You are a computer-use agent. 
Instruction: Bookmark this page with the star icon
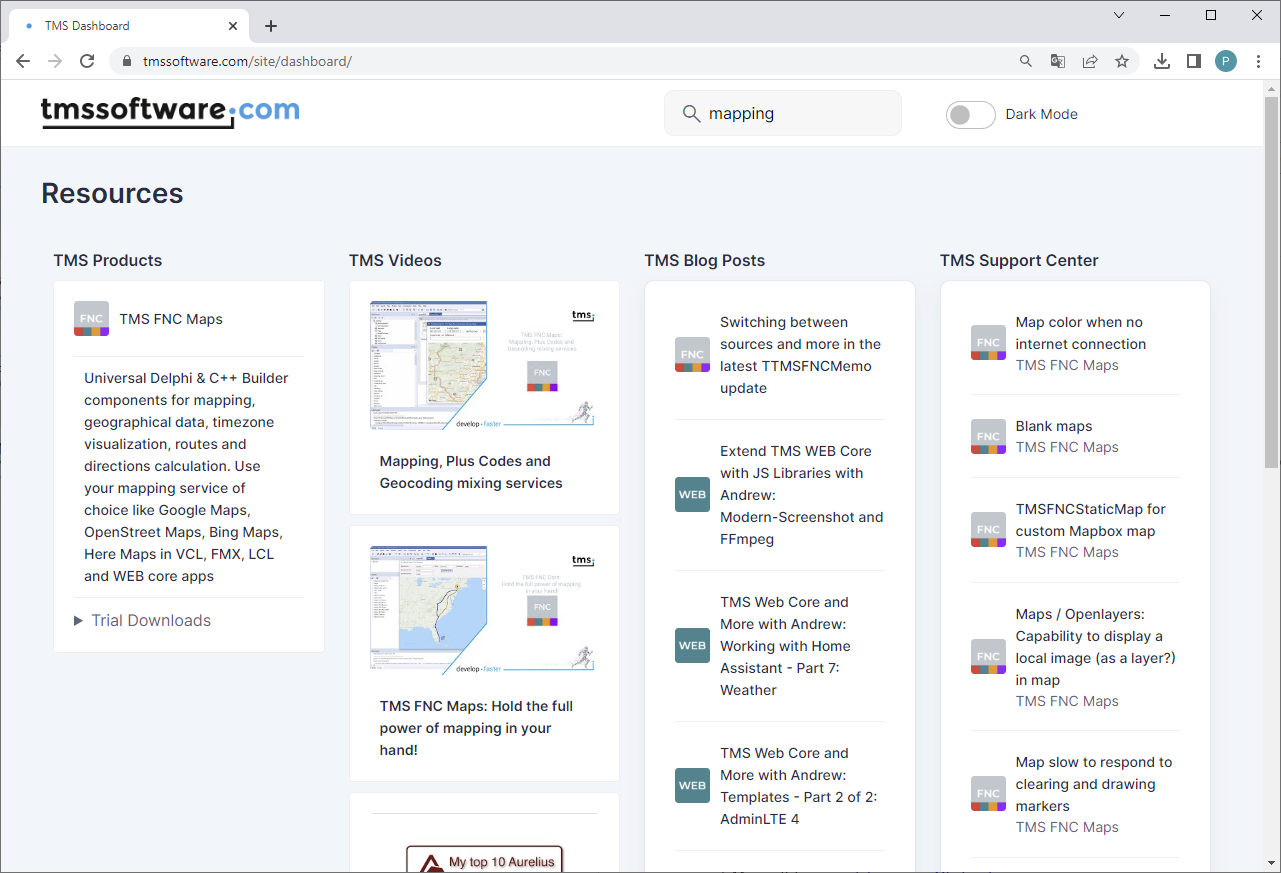tap(1122, 61)
